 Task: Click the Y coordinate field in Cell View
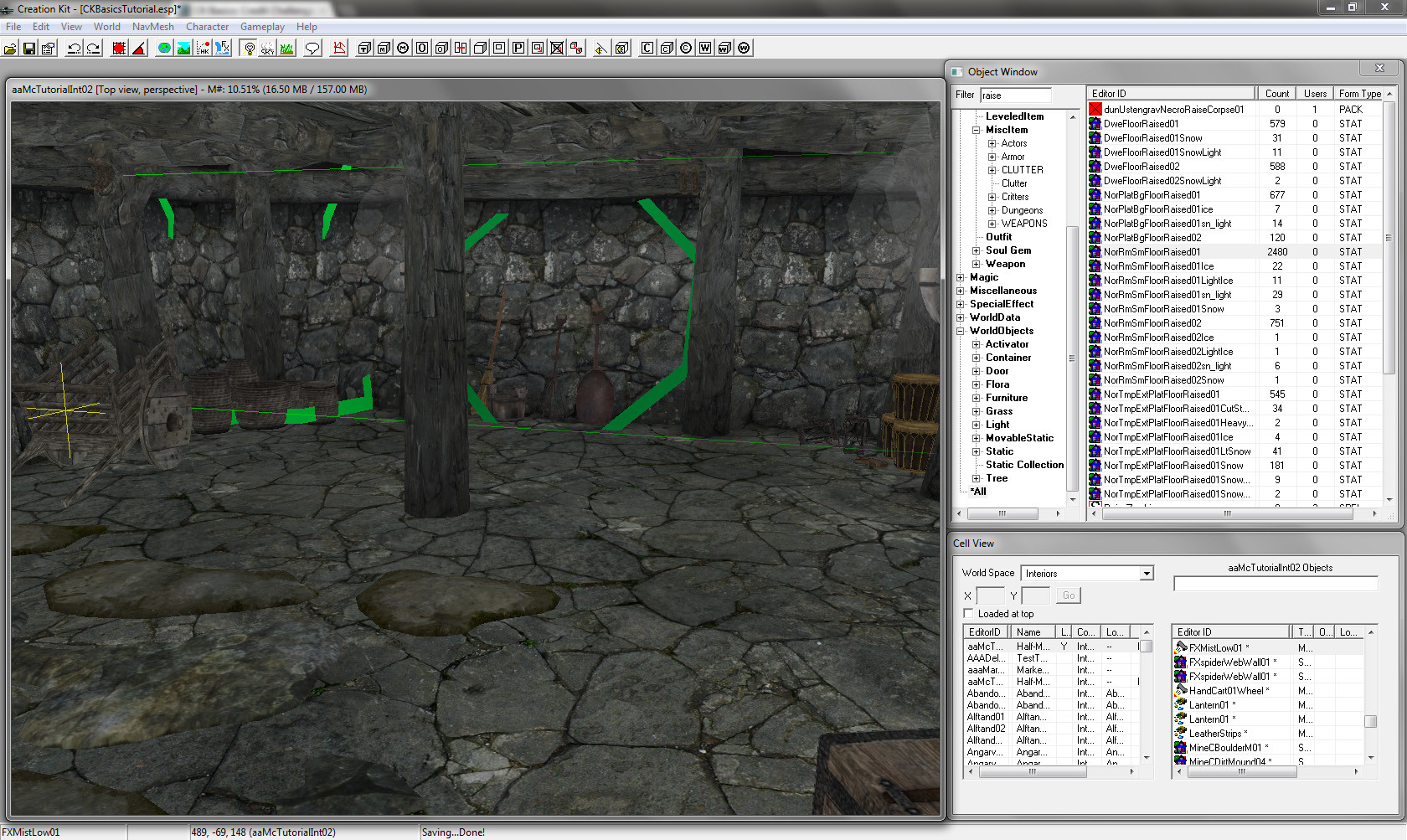pos(1036,595)
